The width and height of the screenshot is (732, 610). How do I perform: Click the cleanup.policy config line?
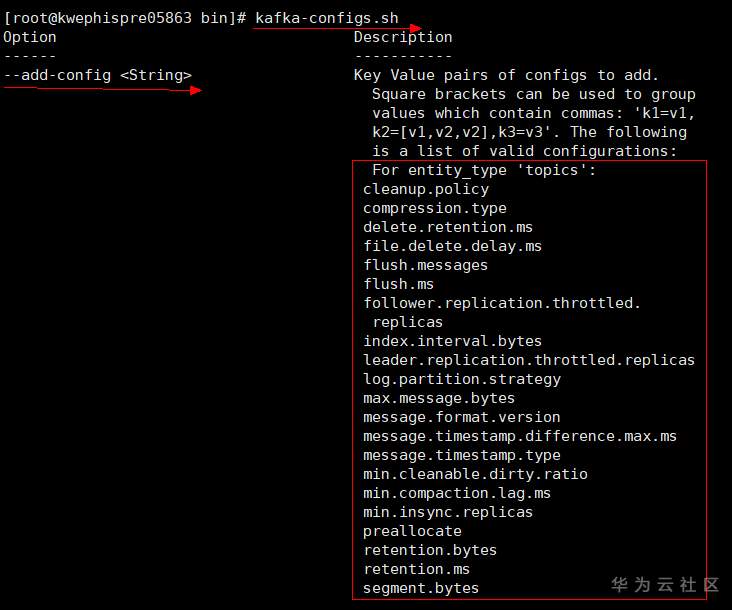point(426,189)
